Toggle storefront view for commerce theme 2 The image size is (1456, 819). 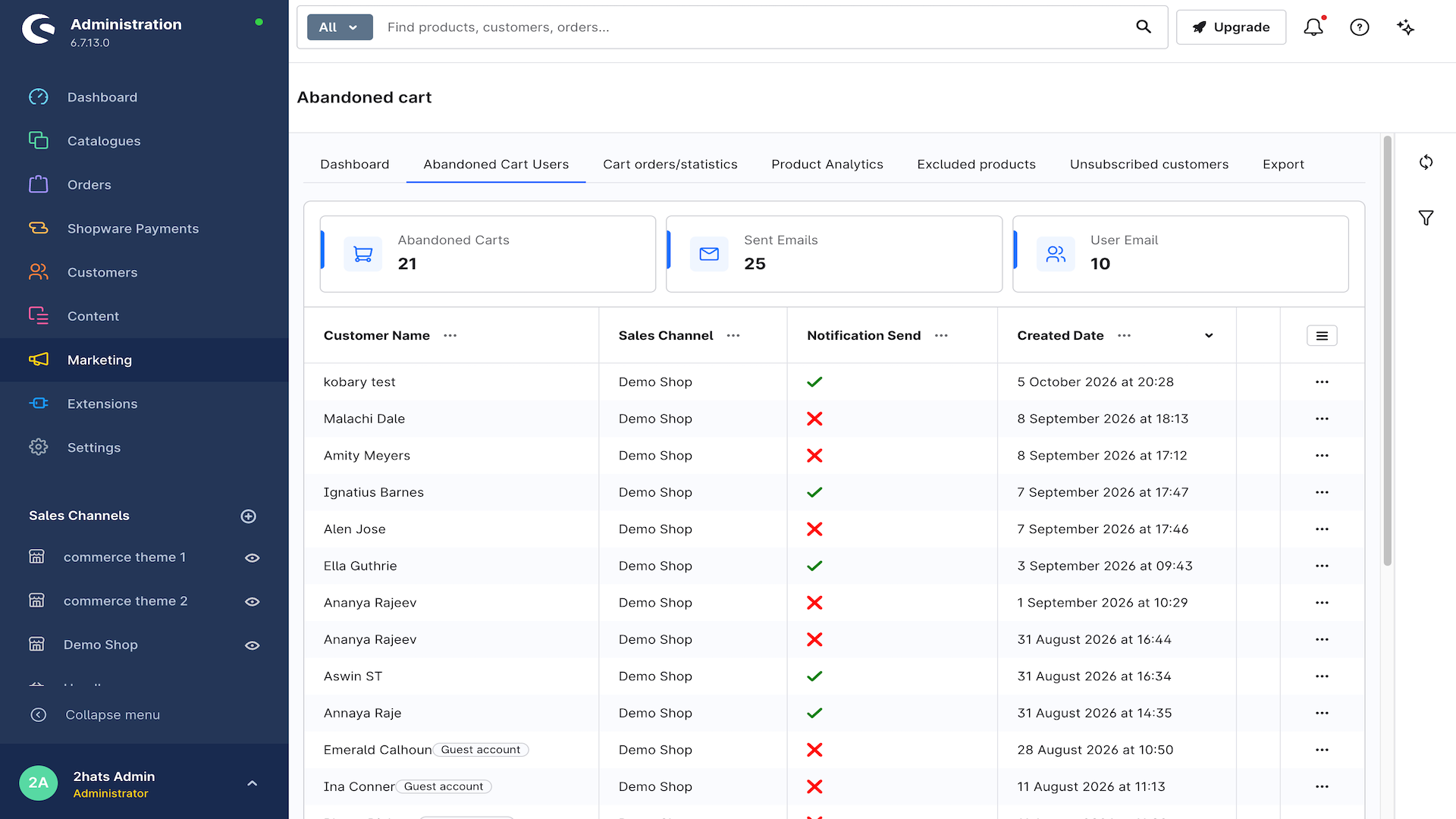(x=253, y=602)
